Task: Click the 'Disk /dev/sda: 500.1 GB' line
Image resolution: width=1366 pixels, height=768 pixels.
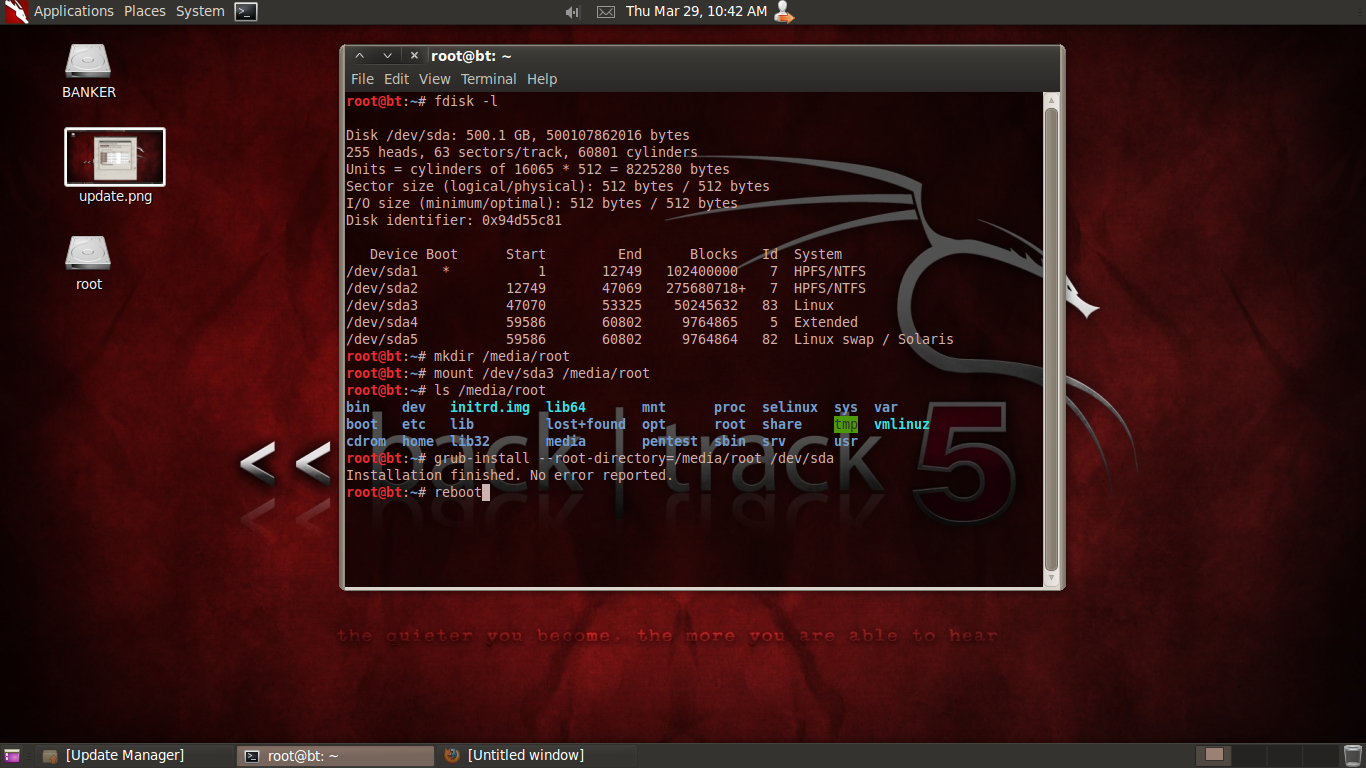Action: tap(518, 135)
